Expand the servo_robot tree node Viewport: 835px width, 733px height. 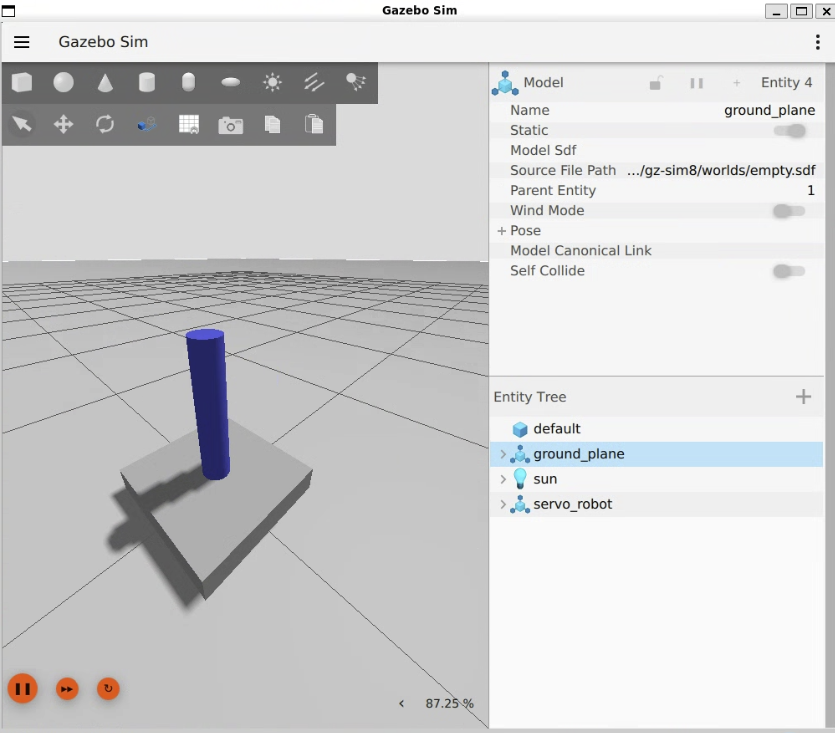tap(503, 505)
